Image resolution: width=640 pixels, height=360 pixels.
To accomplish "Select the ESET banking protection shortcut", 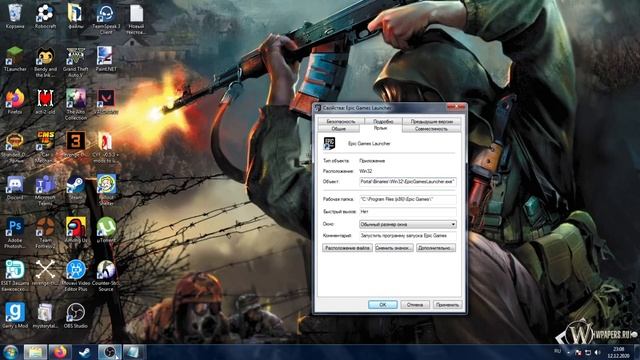I will click(15, 276).
